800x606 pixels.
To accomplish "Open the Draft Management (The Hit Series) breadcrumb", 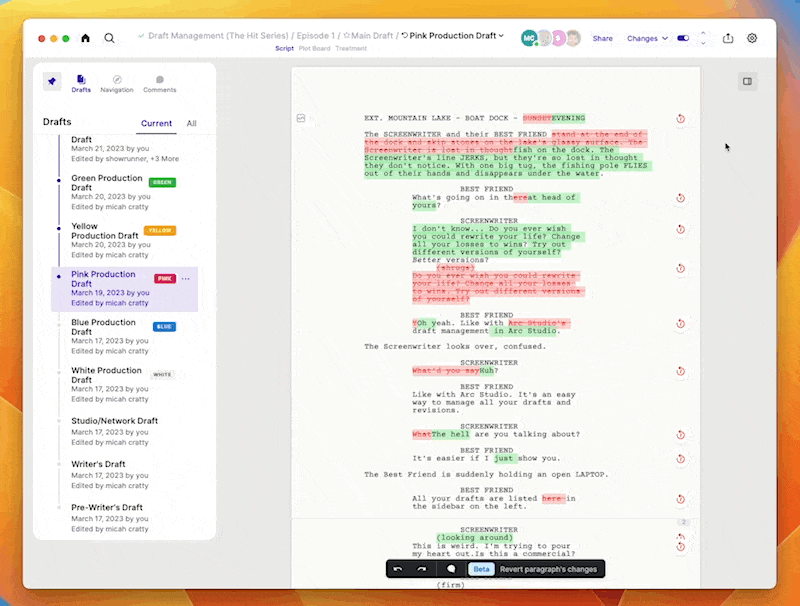I will coord(218,36).
